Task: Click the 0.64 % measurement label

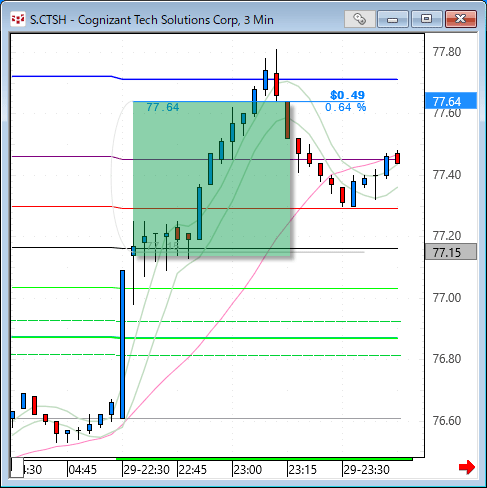Action: [x=345, y=107]
